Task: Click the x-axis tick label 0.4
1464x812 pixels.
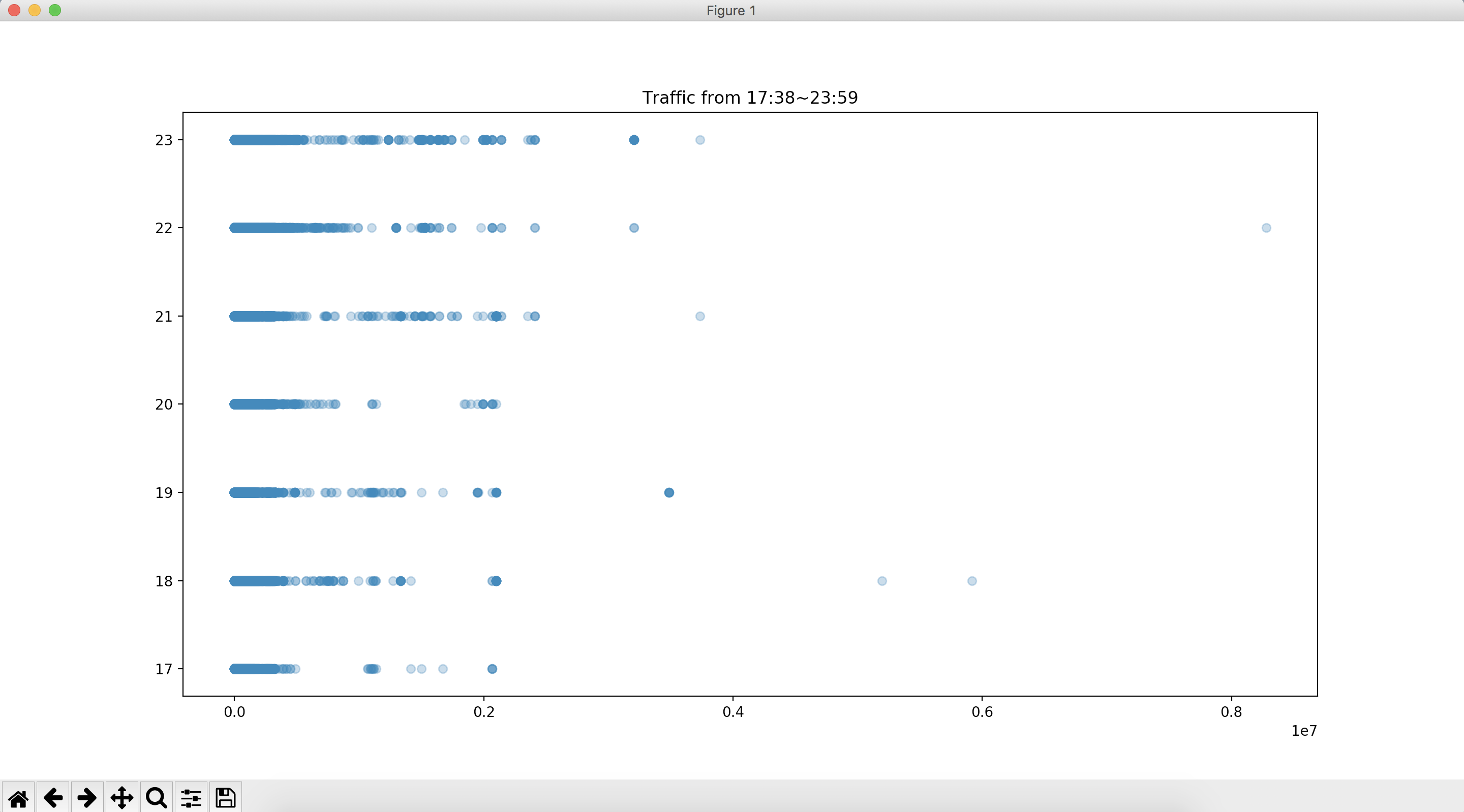Action: coord(733,712)
